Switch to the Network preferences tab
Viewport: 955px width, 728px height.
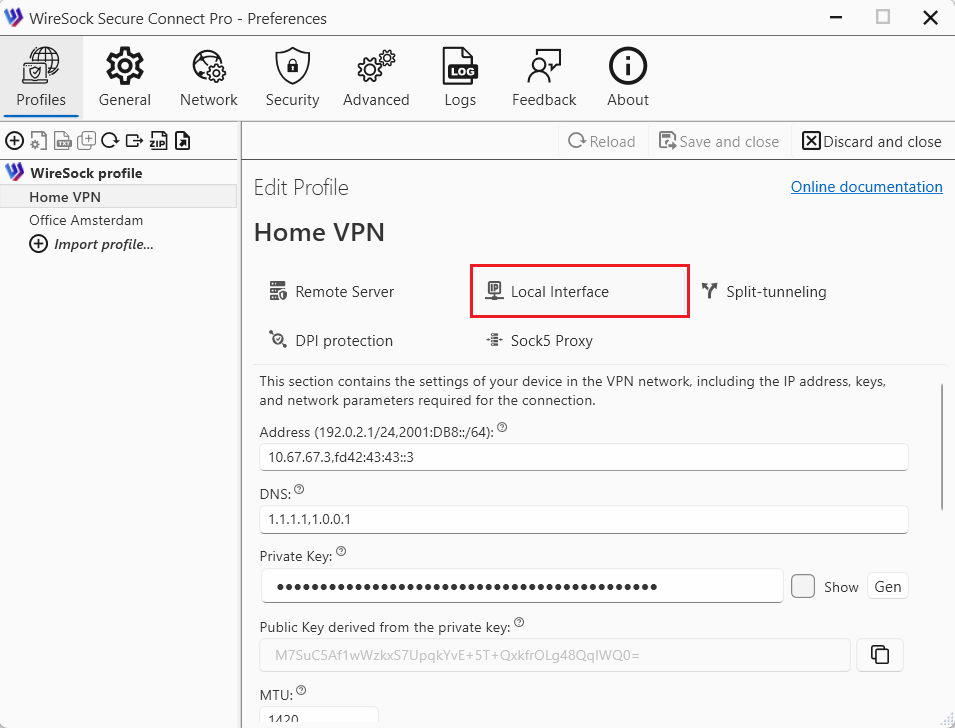point(208,76)
